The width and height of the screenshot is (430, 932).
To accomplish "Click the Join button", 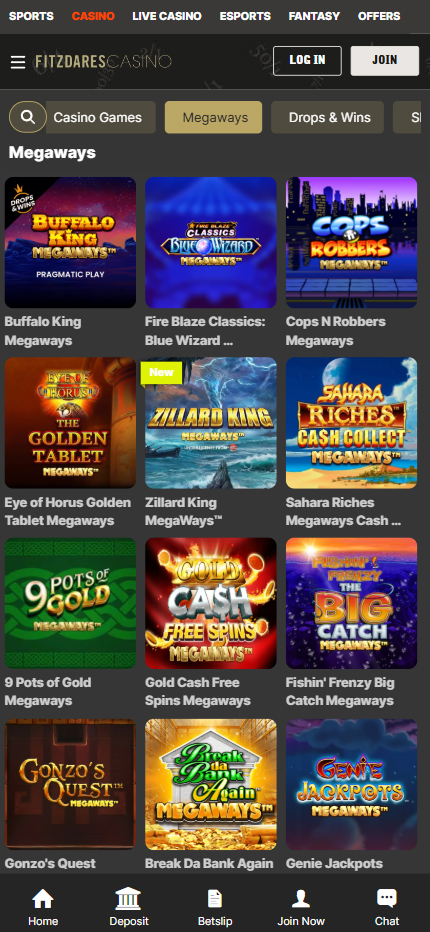I will (385, 61).
